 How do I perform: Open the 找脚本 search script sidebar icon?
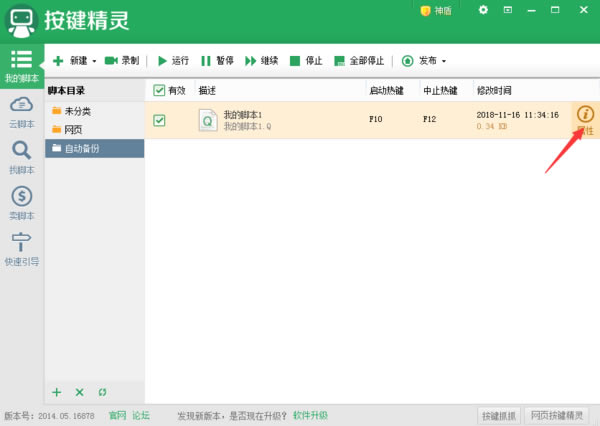(x=21, y=156)
